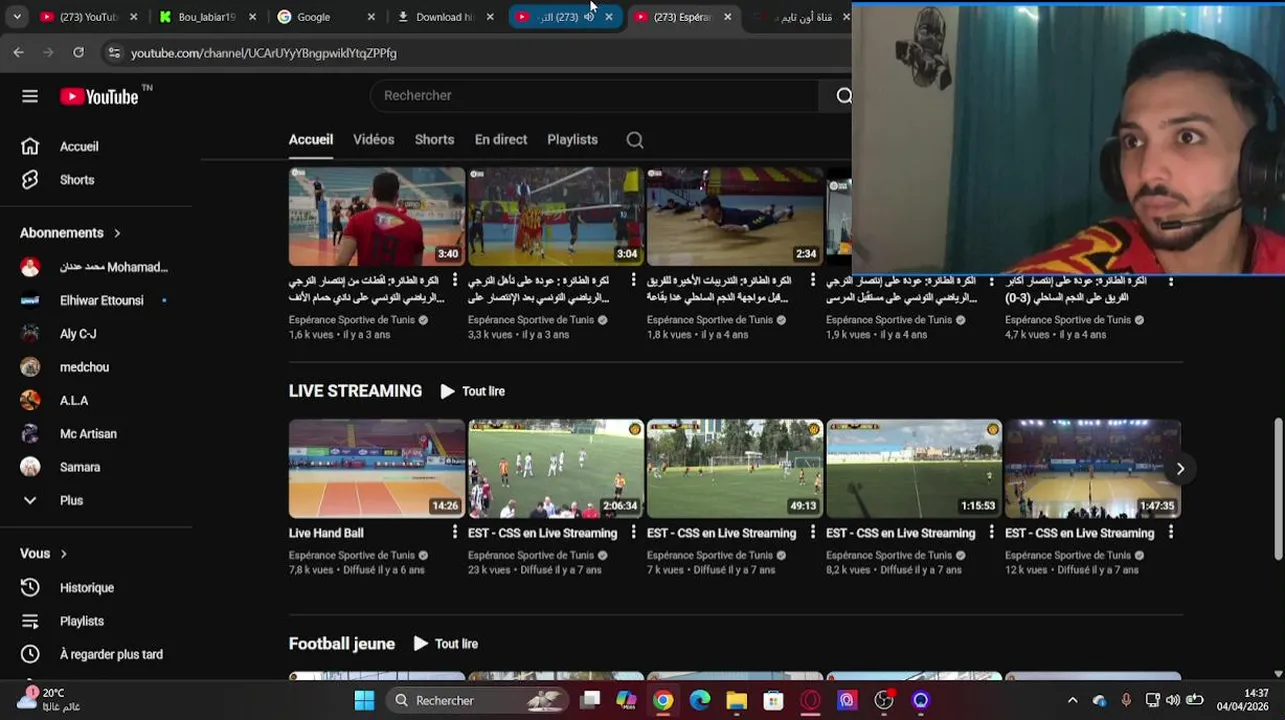This screenshot has width=1285, height=720.
Task: Switch to the Bou_labiar19 browser tab
Action: pos(206,17)
